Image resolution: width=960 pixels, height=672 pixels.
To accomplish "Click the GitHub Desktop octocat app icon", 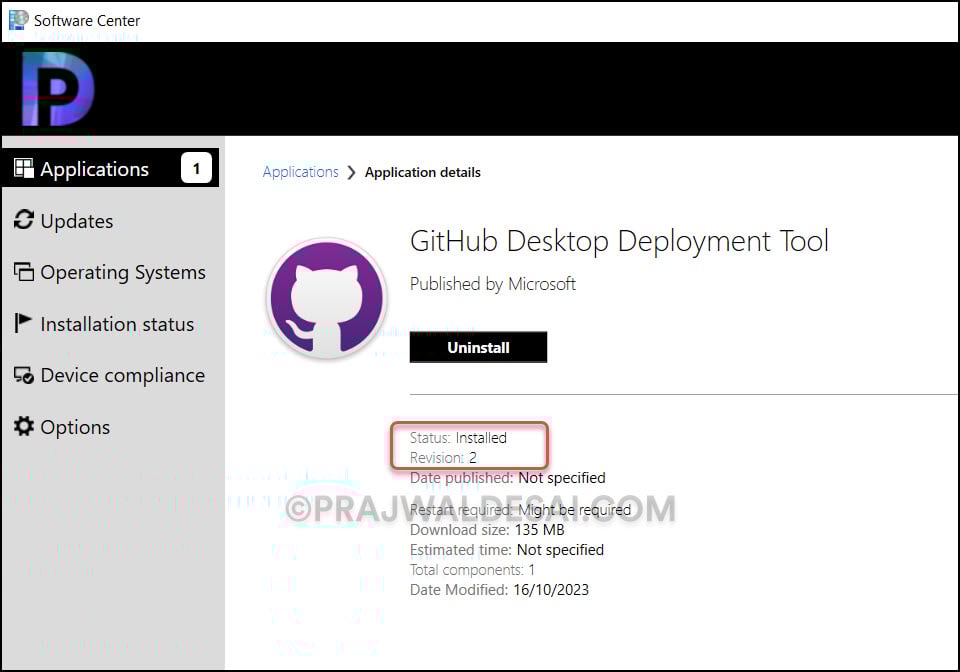I will tap(327, 298).
